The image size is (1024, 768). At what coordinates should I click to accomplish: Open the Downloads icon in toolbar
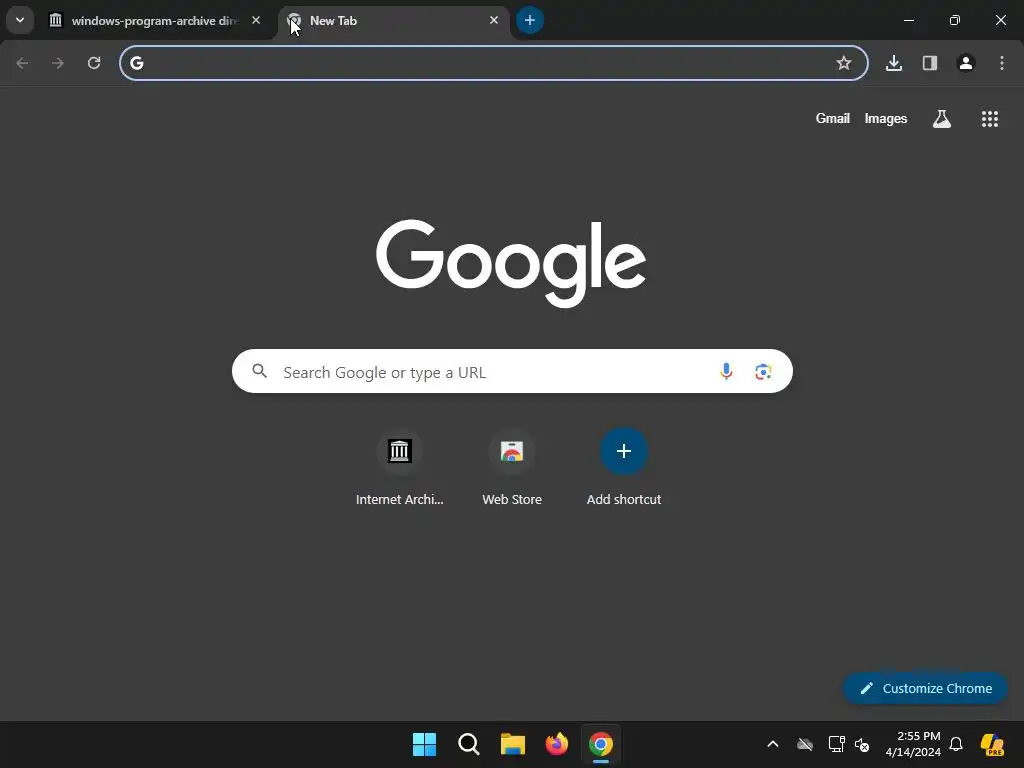click(x=893, y=63)
